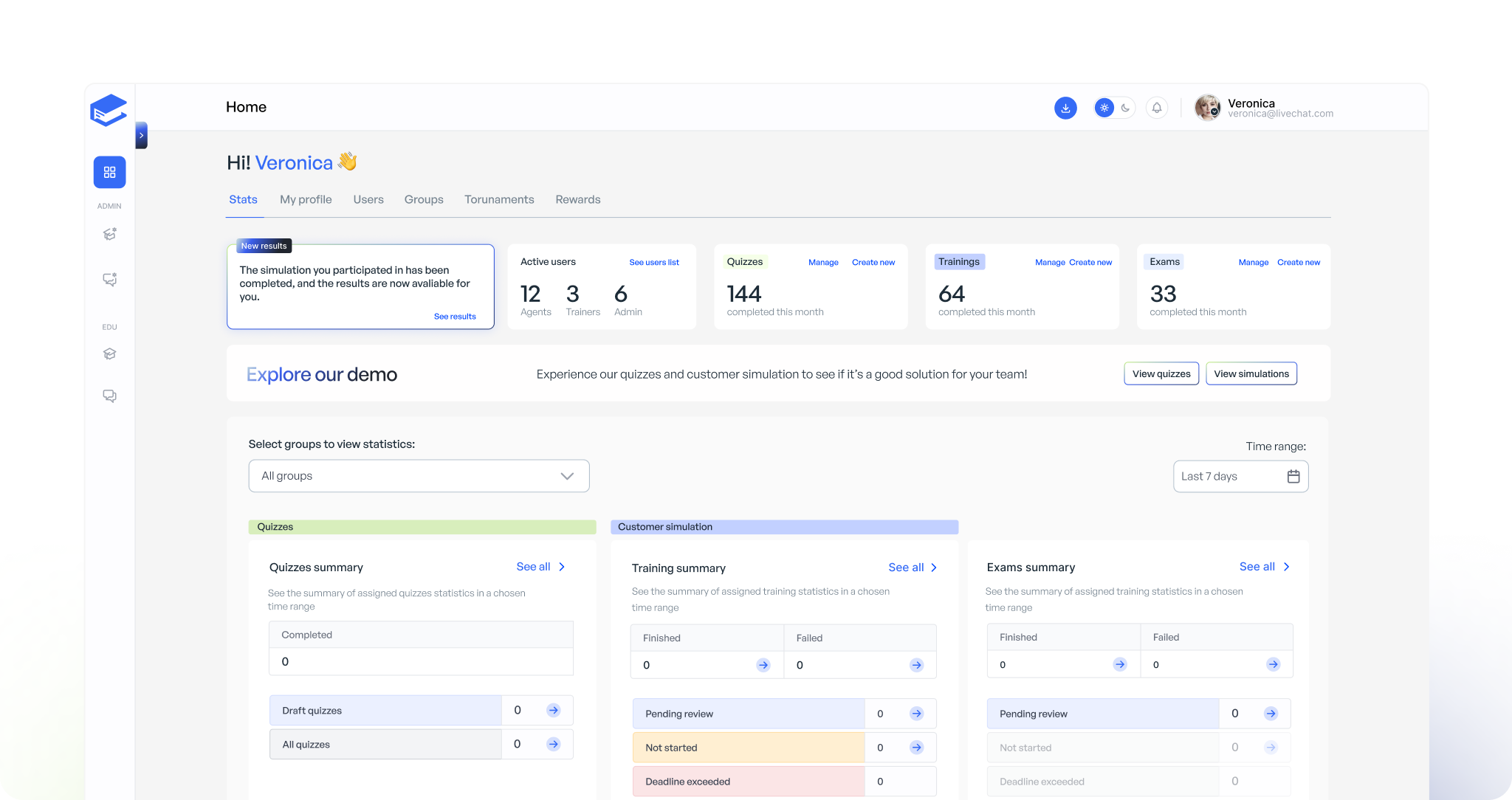Image resolution: width=1512 pixels, height=800 pixels.
Task: Expand the sidebar with arrow handle
Action: [141, 135]
